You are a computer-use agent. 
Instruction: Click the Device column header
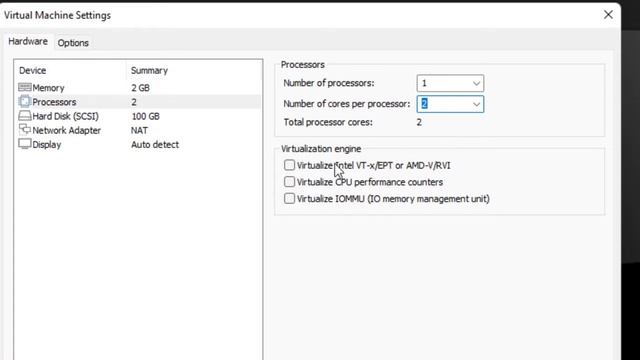(x=33, y=71)
